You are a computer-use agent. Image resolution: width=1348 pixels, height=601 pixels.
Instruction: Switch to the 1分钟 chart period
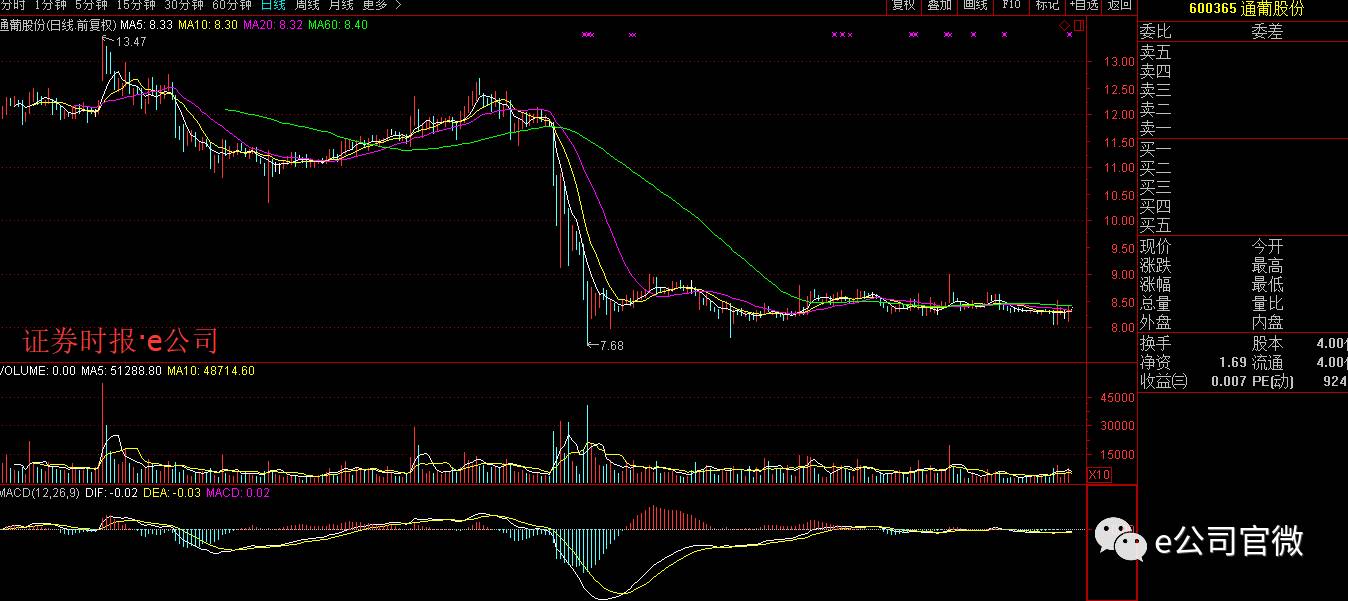(50, 5)
